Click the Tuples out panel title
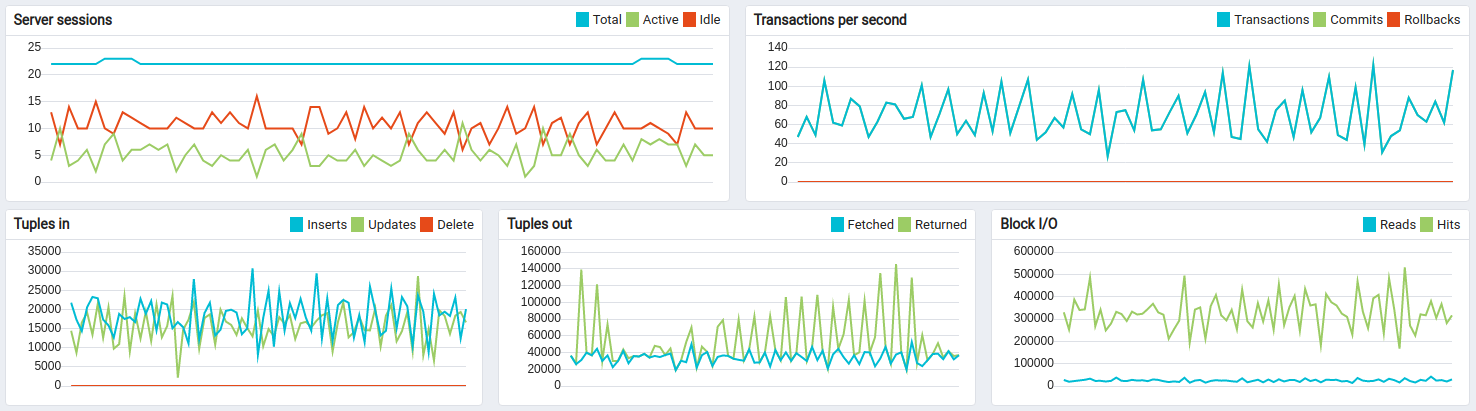1476x411 pixels. 540,224
